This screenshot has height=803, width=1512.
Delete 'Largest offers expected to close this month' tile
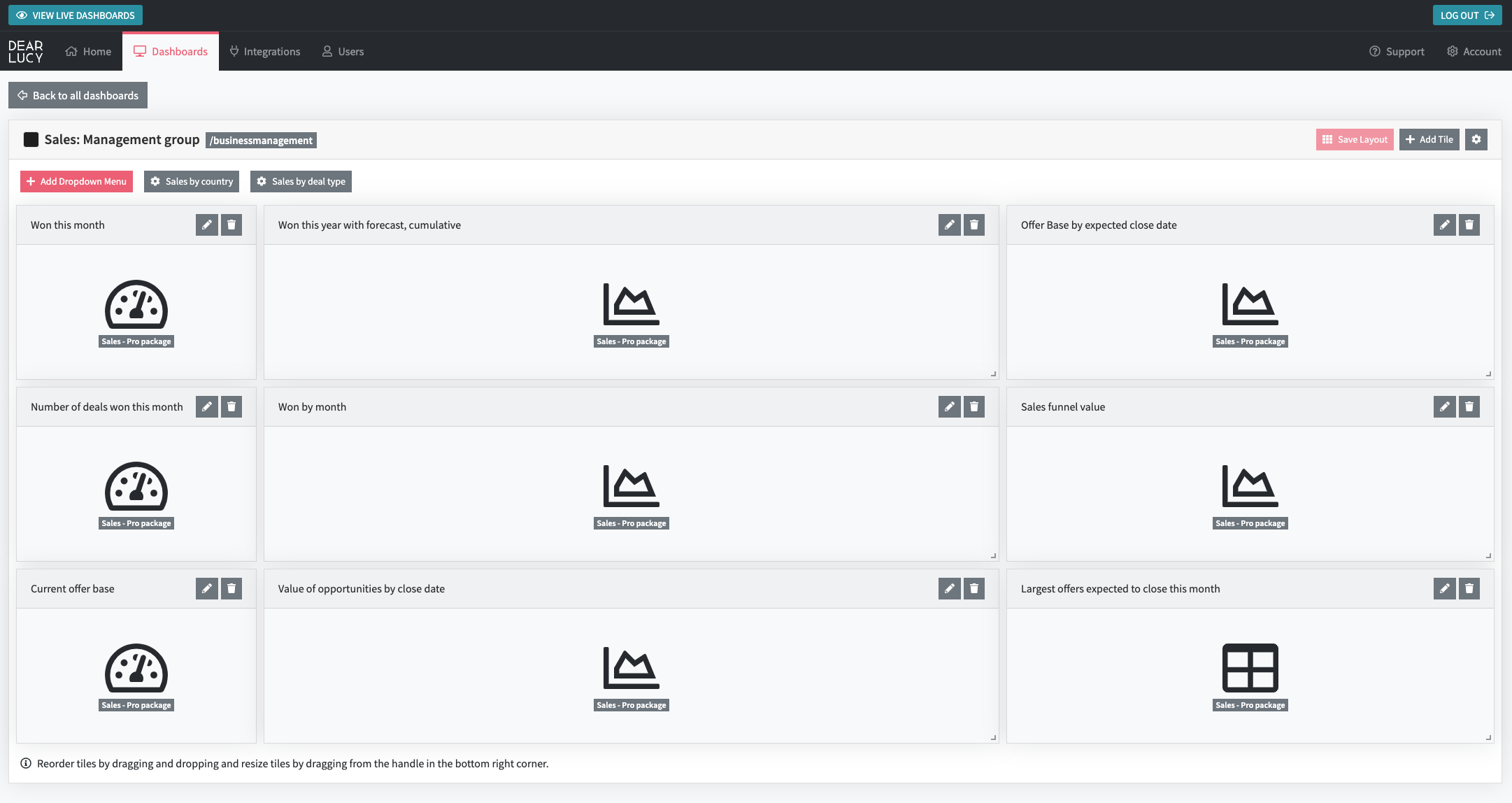[1469, 588]
